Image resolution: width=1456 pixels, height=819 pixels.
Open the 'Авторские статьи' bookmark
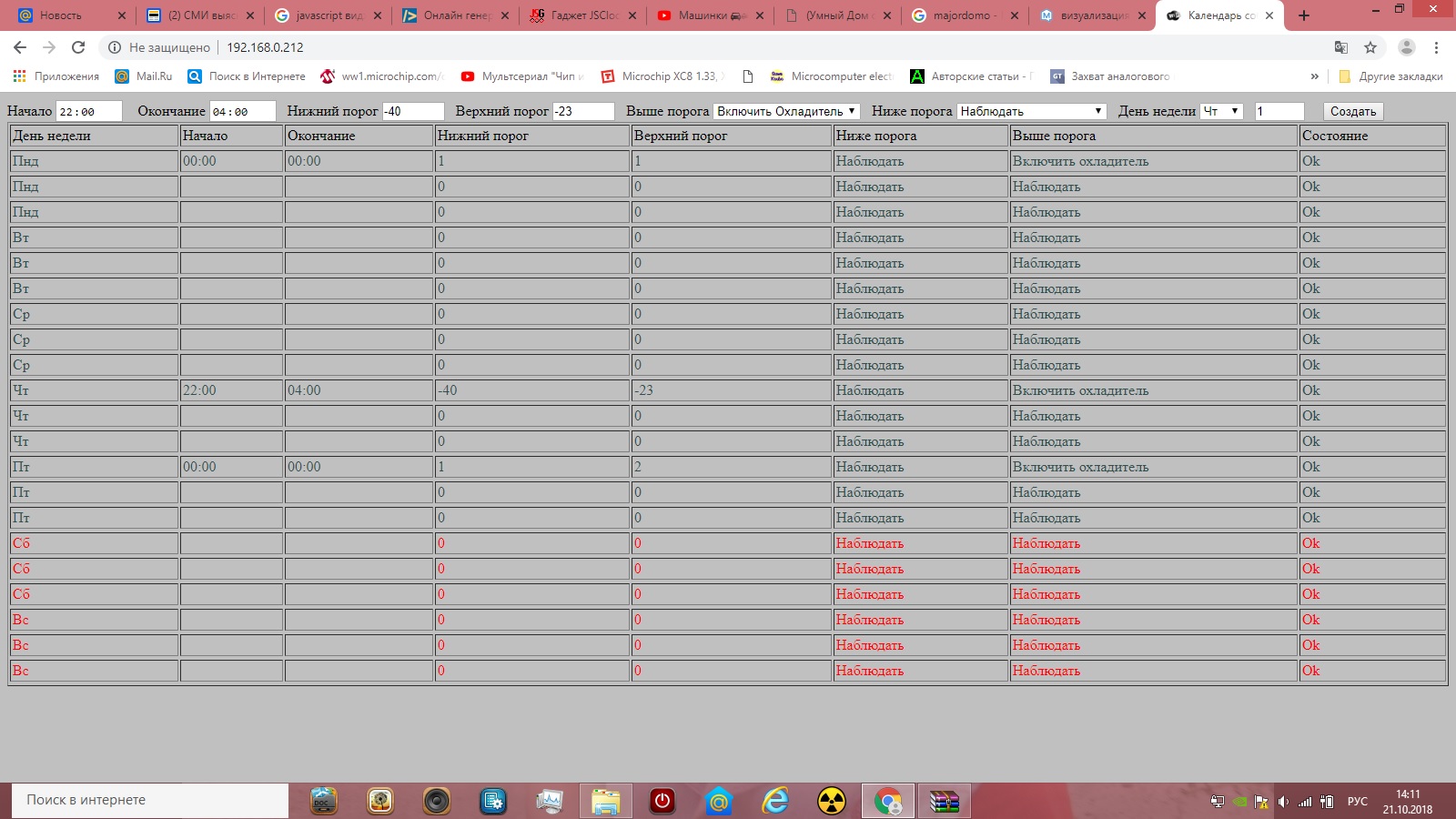click(972, 76)
